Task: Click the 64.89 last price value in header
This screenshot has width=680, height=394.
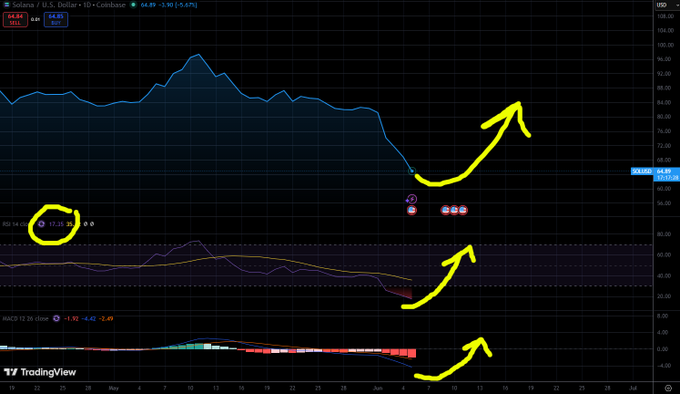Action: click(x=148, y=5)
